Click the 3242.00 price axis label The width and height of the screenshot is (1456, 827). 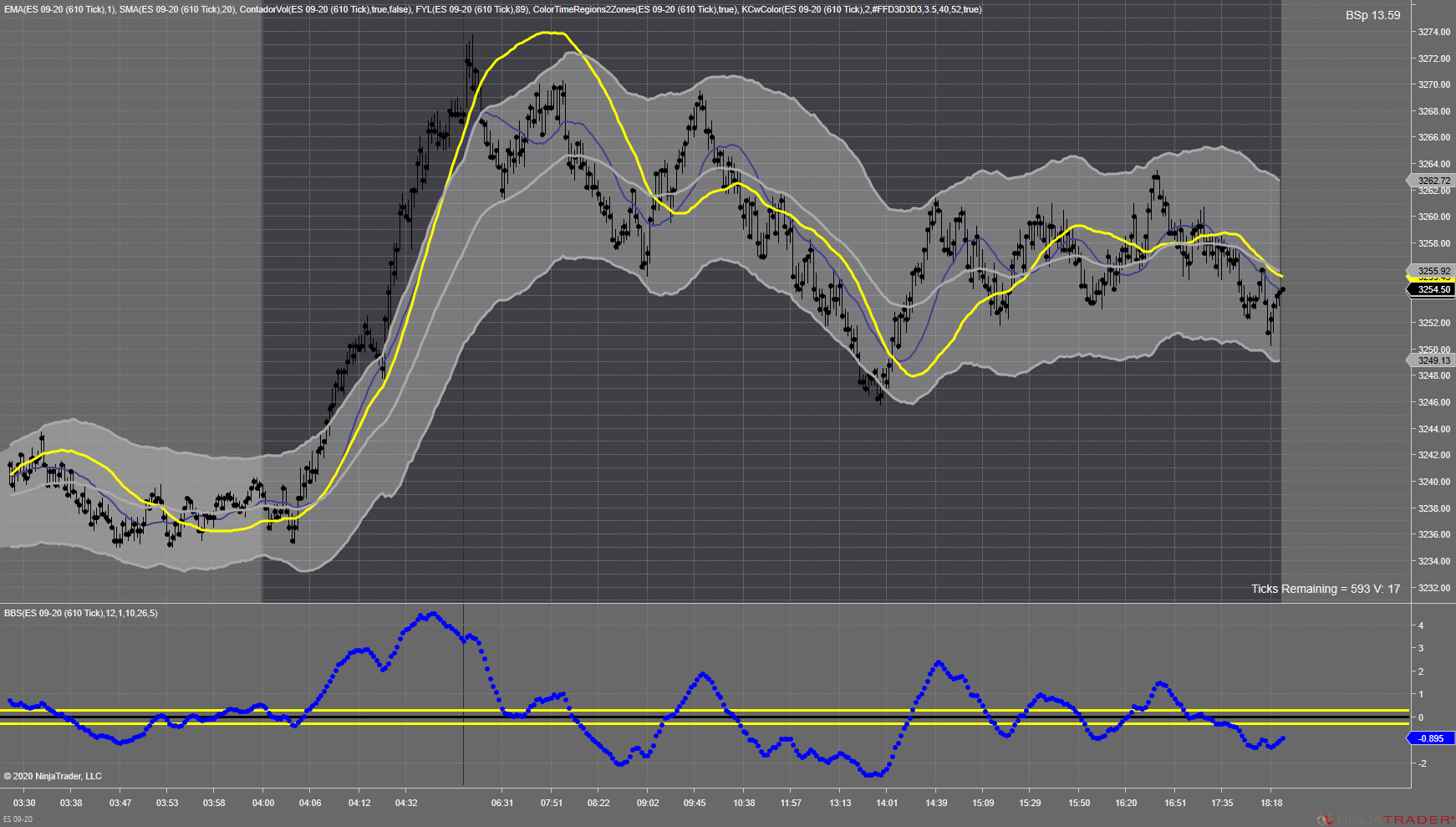click(1434, 456)
